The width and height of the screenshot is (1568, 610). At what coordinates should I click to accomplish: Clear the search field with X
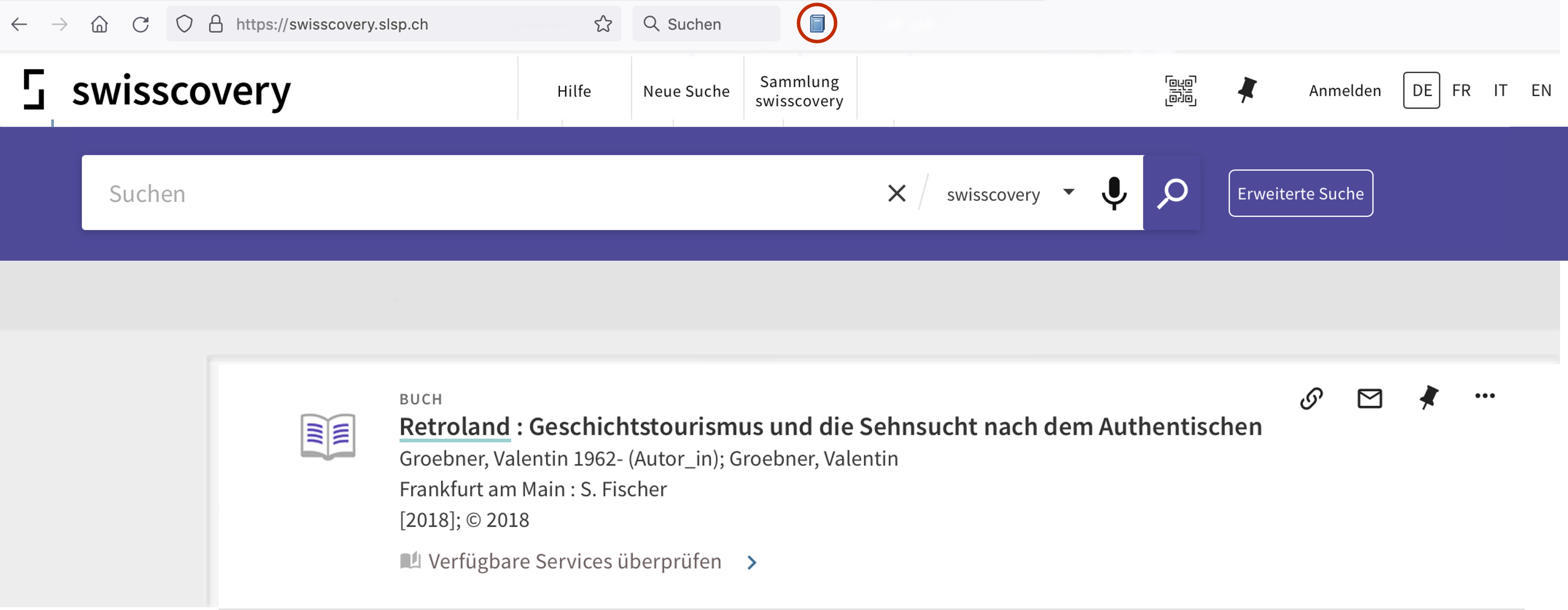(x=896, y=194)
